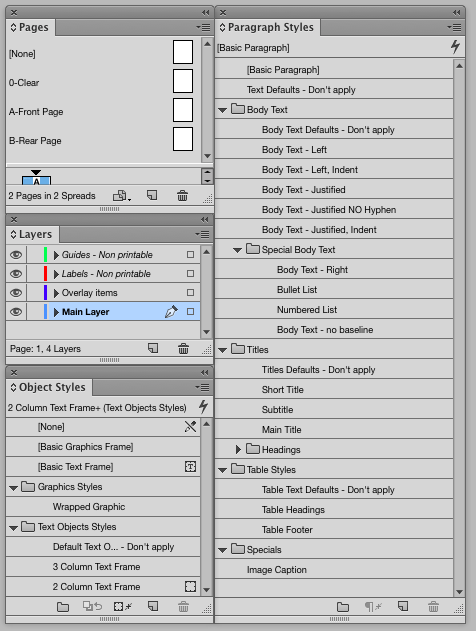Collapse the Object Styles panel with double arrows

[x=205, y=373]
